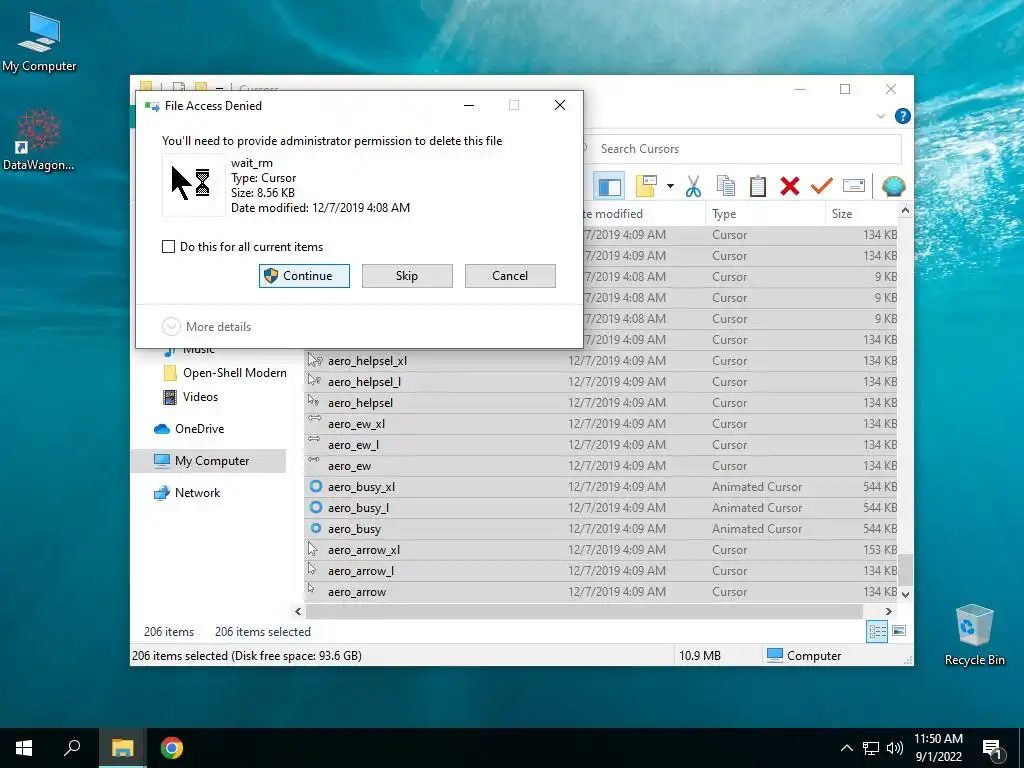Select Network in the navigation pane
The image size is (1024, 768).
pyautogui.click(x=187, y=493)
